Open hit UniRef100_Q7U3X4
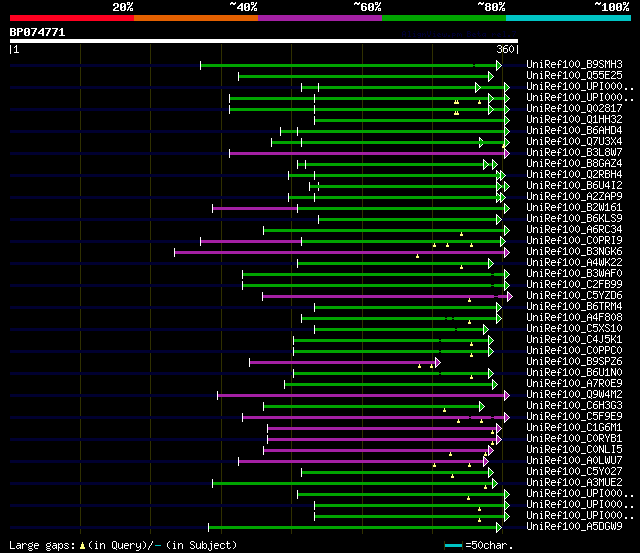Screen dimensions: 640x553 click(x=574, y=141)
